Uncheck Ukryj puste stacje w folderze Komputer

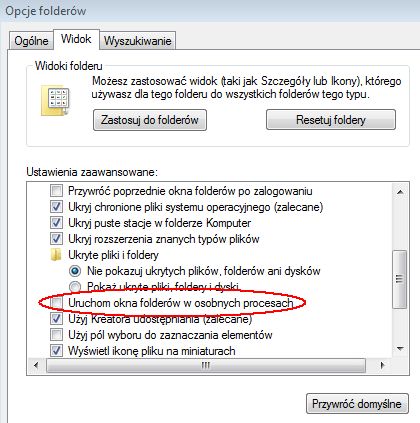tap(56, 223)
